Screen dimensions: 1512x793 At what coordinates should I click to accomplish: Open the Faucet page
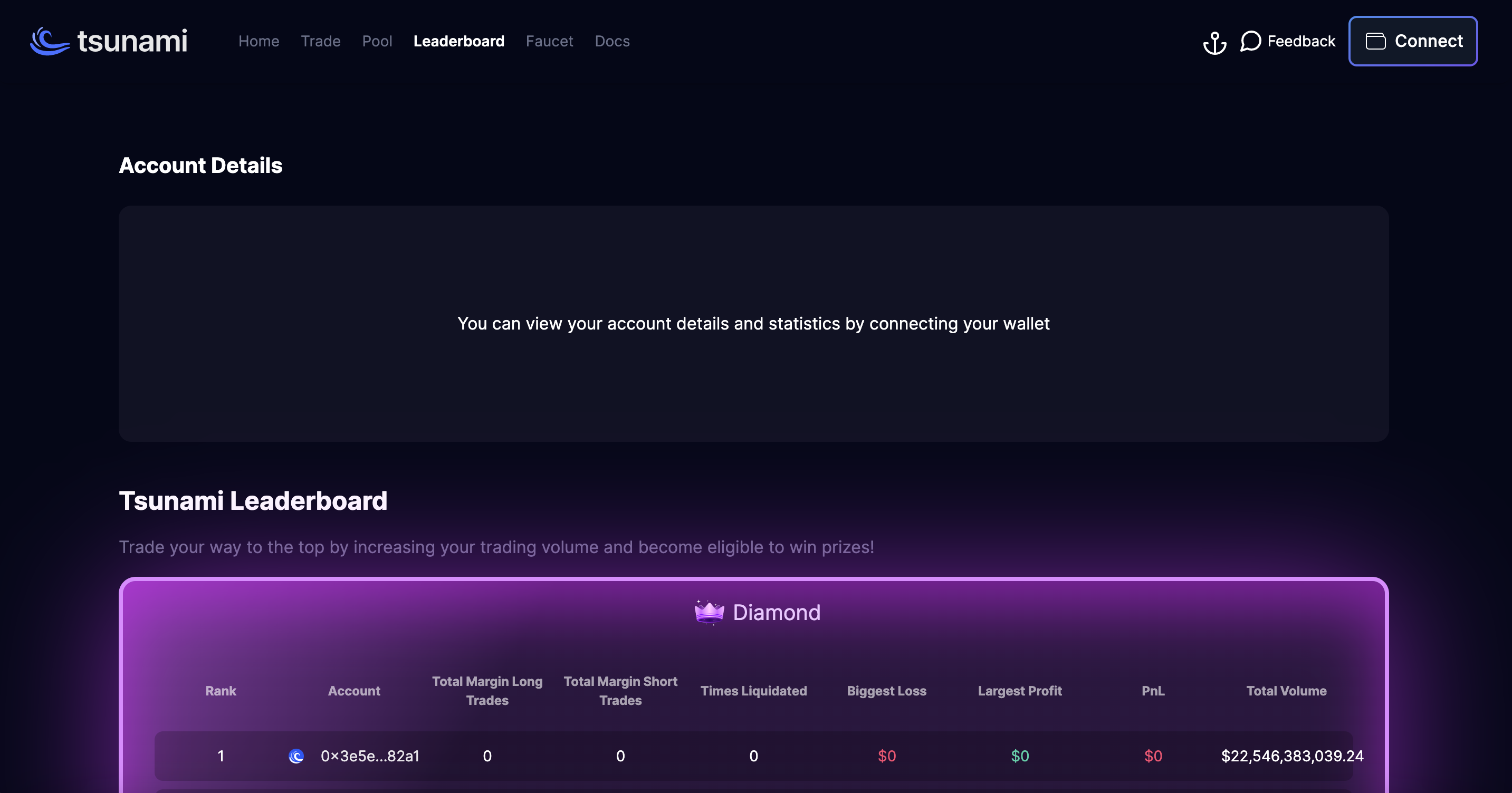coord(549,41)
